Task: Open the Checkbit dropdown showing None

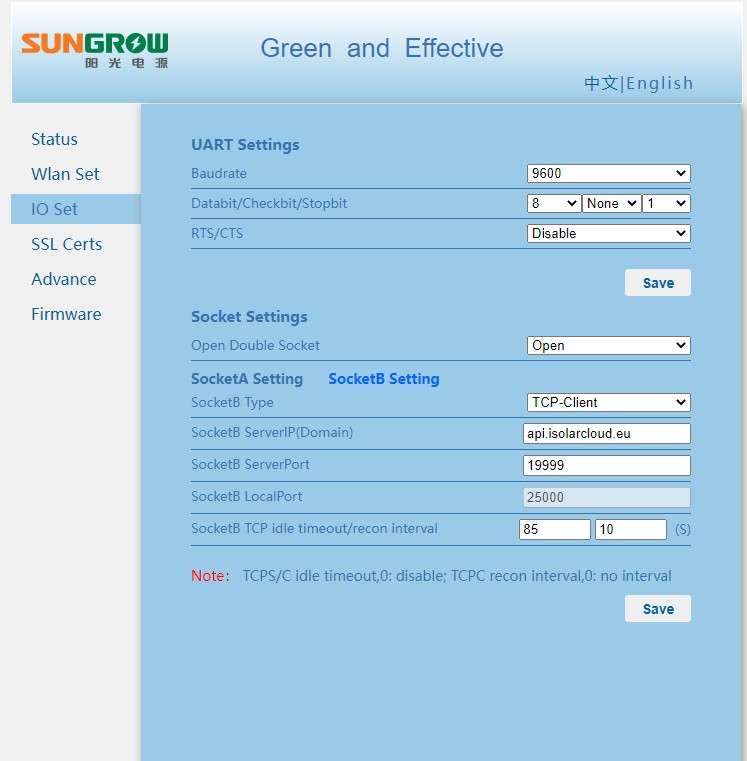Action: [x=611, y=203]
